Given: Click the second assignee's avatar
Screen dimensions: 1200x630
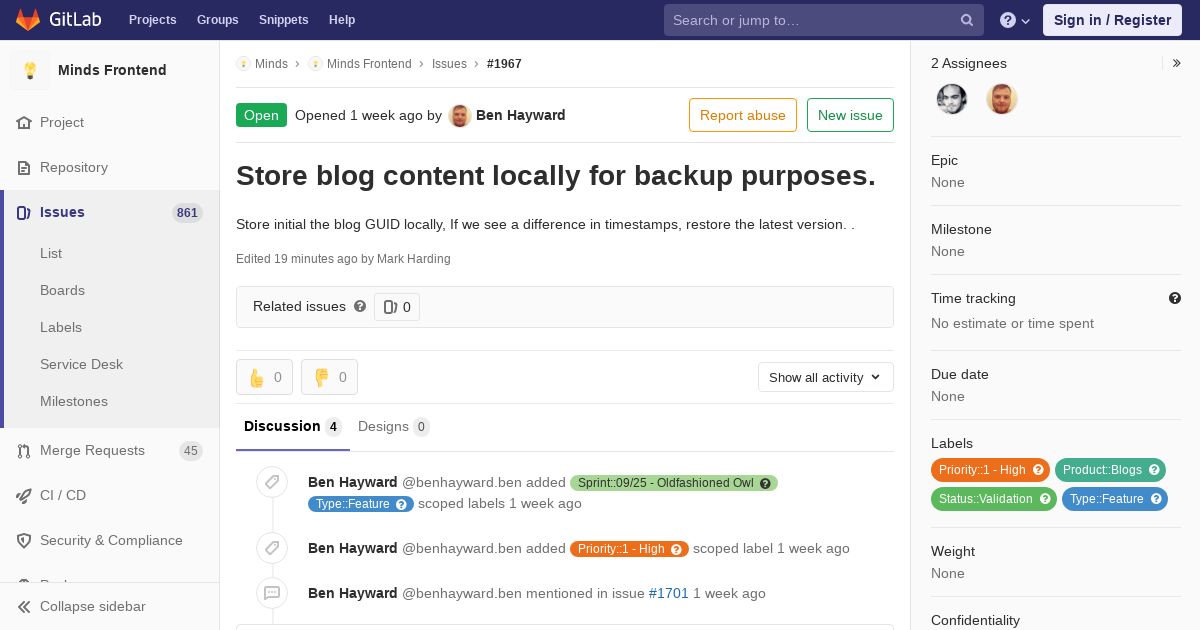Looking at the screenshot, I should tap(1002, 98).
